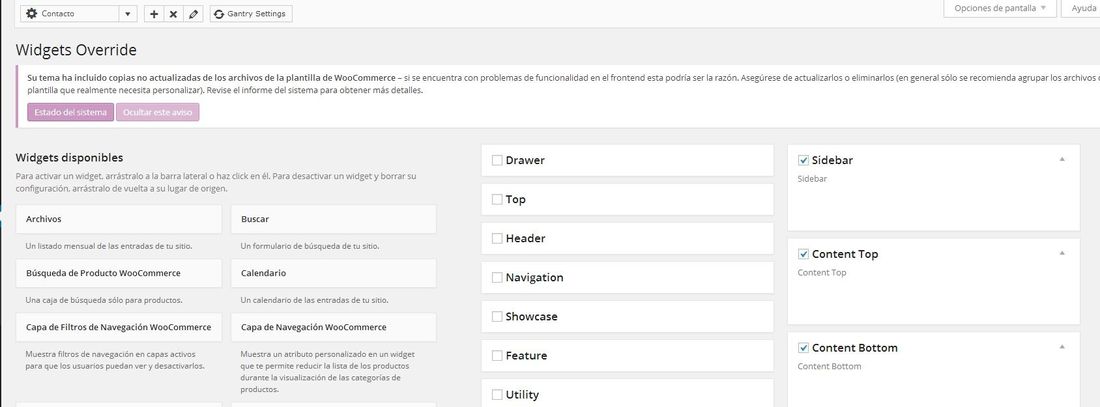
Task: Click the X icon to delete override
Action: [x=173, y=14]
